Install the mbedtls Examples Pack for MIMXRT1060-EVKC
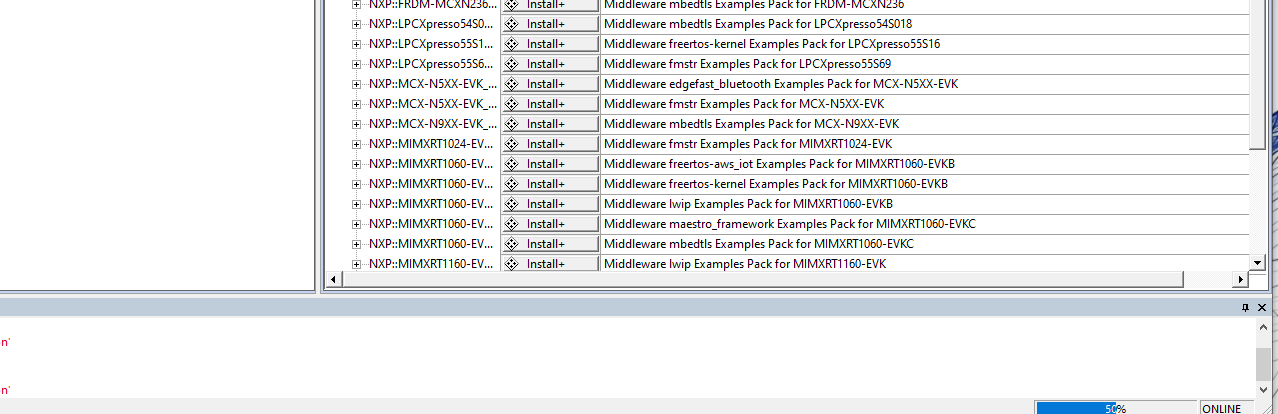The image size is (1278, 414). click(549, 244)
